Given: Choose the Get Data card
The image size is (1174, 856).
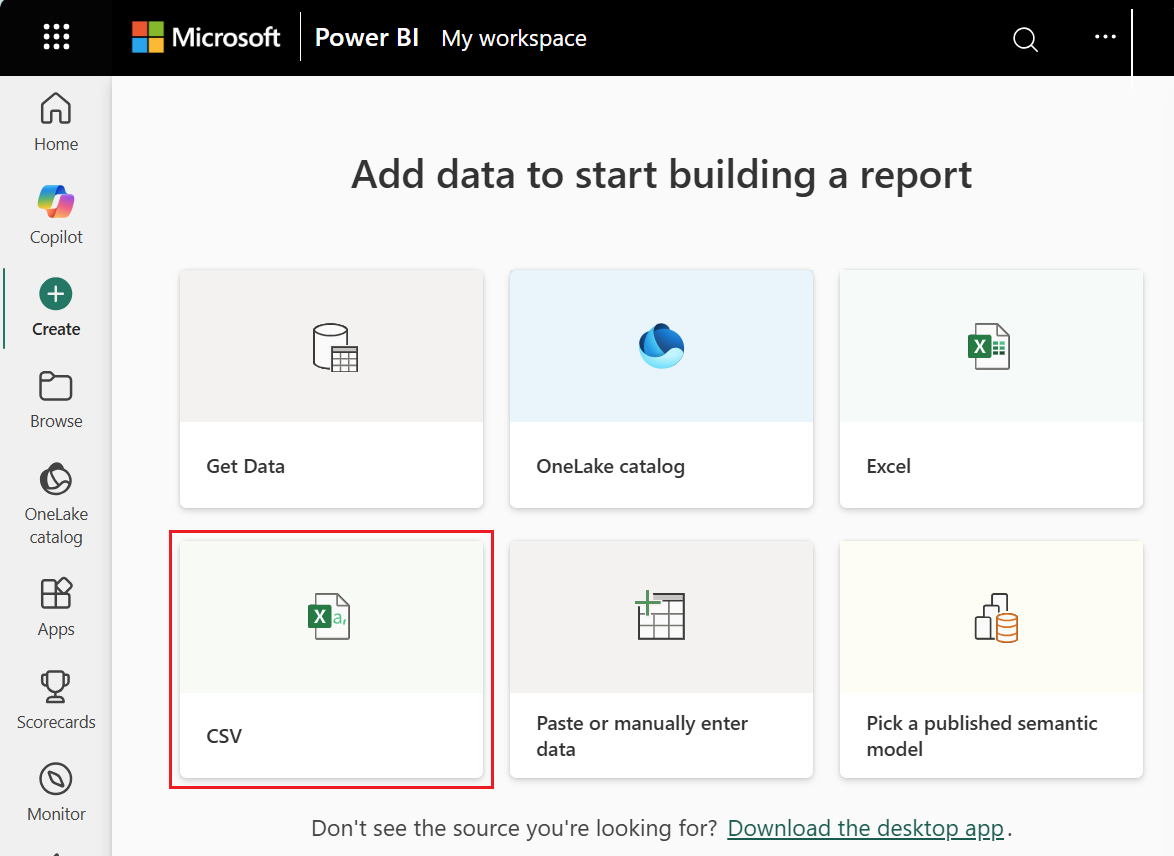Looking at the screenshot, I should point(332,389).
